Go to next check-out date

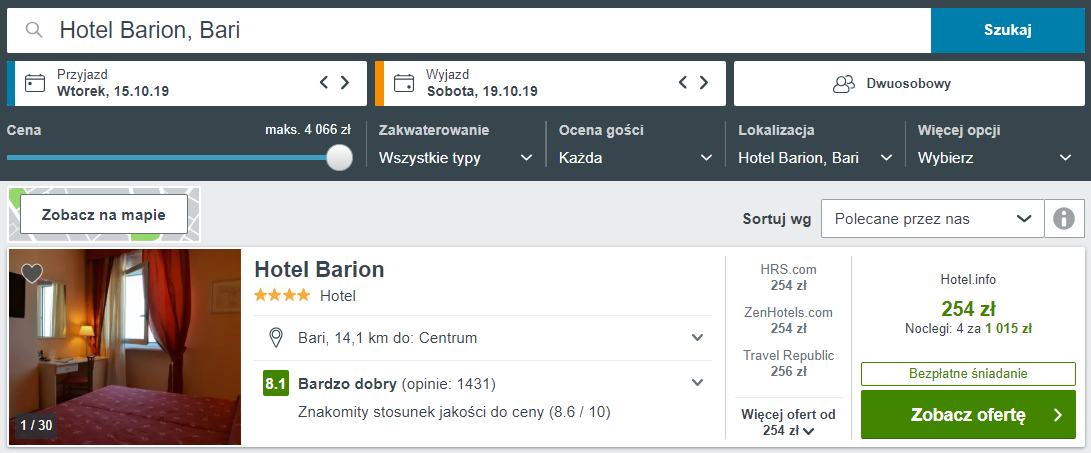(x=705, y=83)
